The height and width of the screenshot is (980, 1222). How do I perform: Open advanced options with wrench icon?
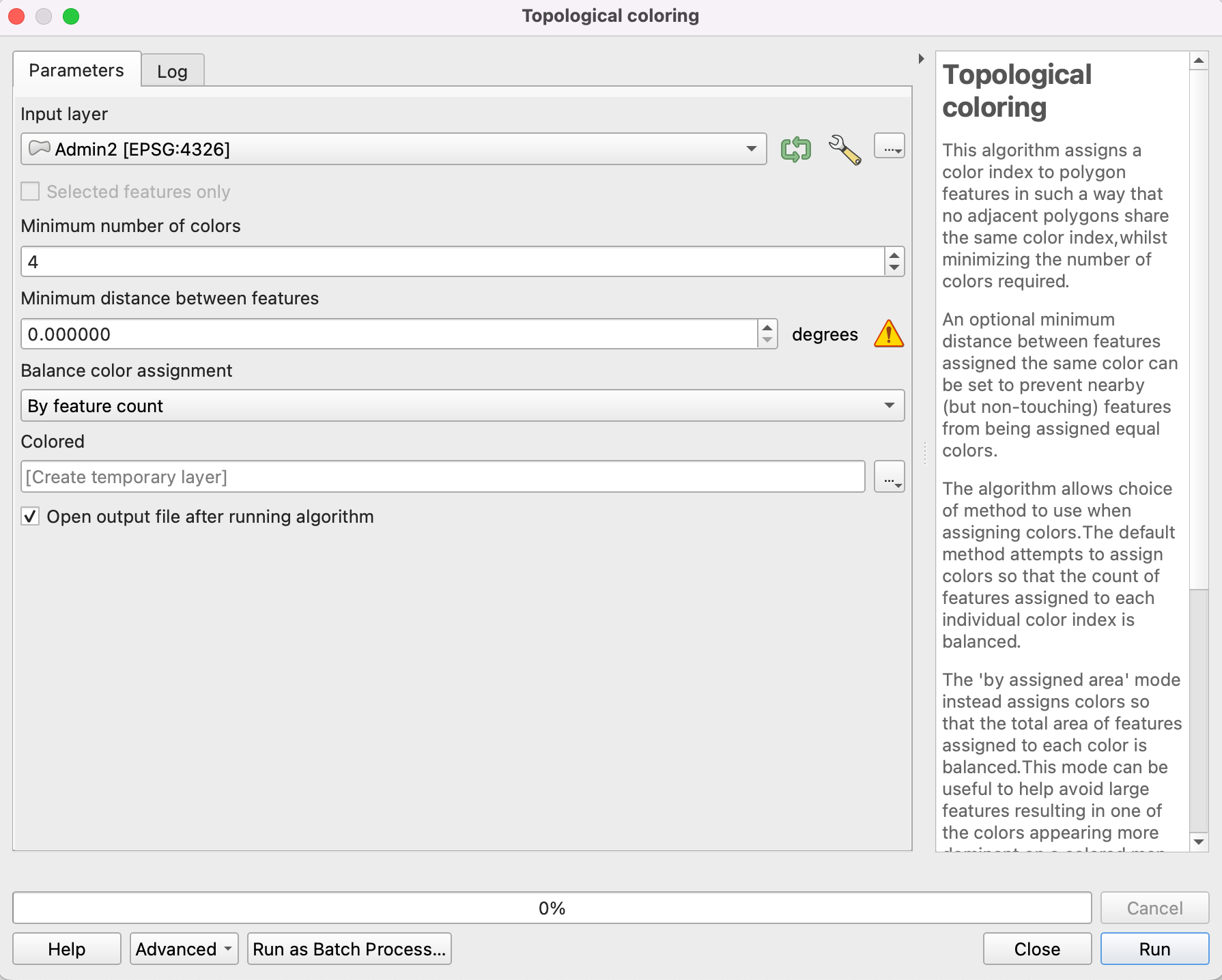pyautogui.click(x=844, y=149)
